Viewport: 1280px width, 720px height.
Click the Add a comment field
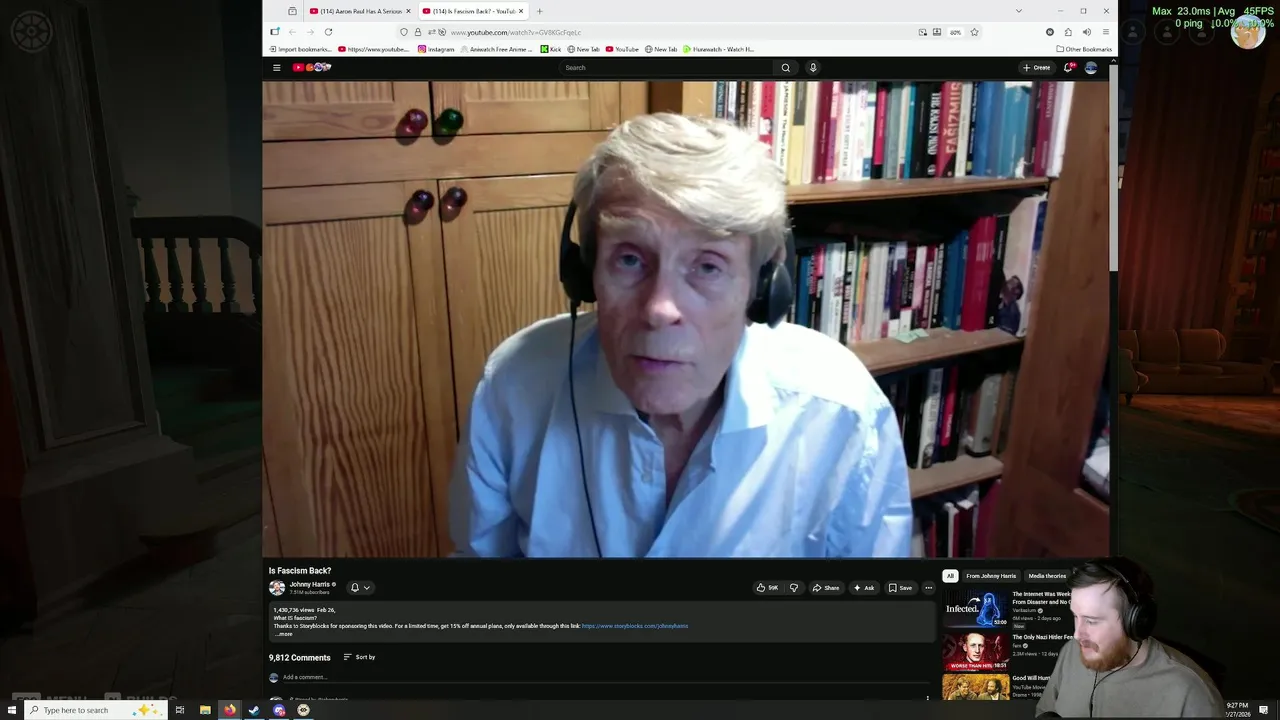(605, 677)
